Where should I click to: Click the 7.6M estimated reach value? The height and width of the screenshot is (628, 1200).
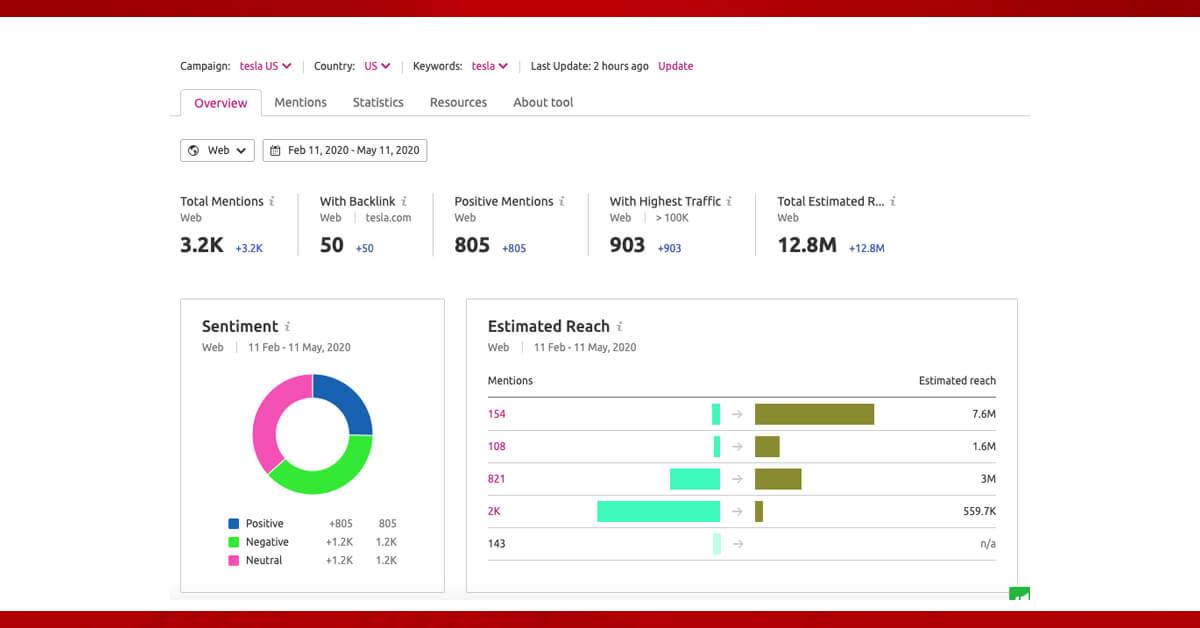[984, 414]
